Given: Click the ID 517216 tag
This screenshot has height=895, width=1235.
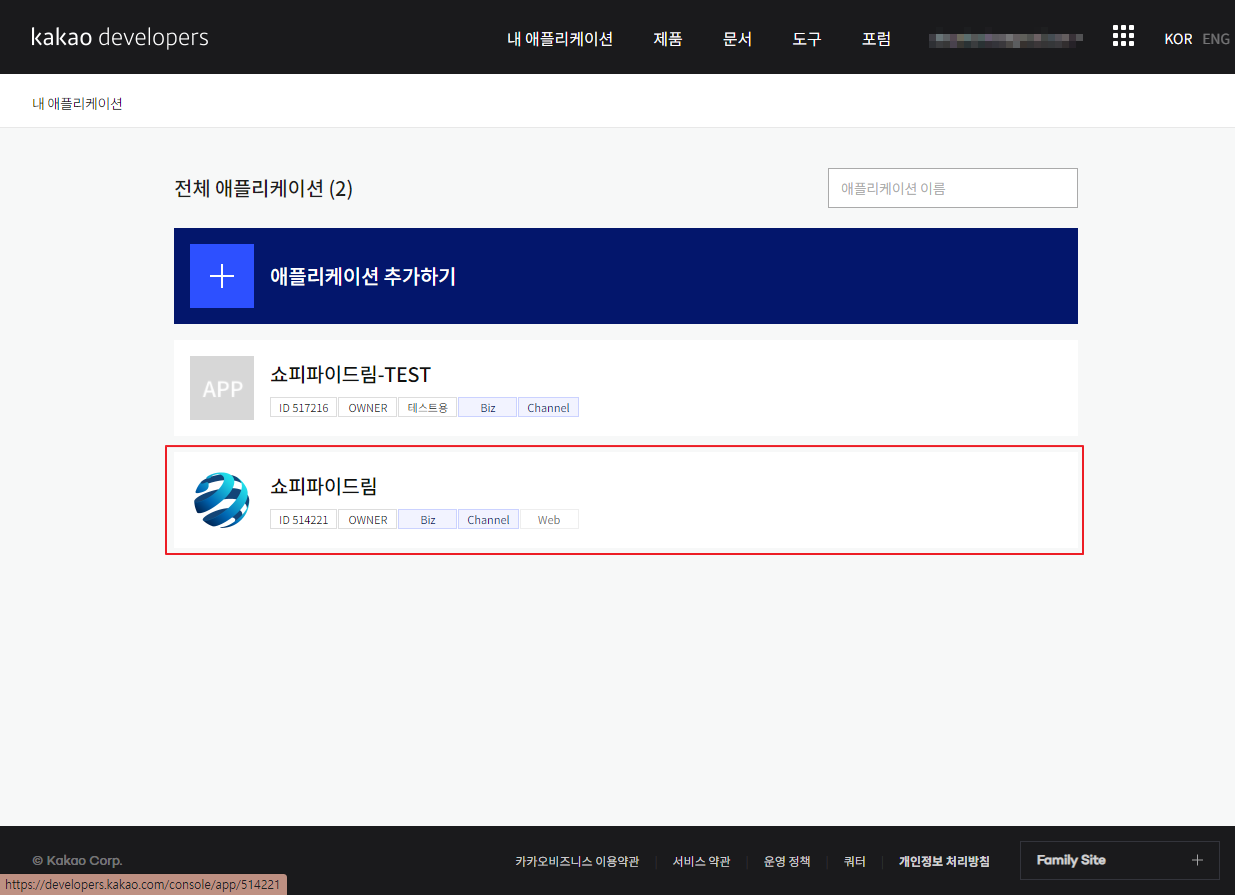Looking at the screenshot, I should click(303, 407).
